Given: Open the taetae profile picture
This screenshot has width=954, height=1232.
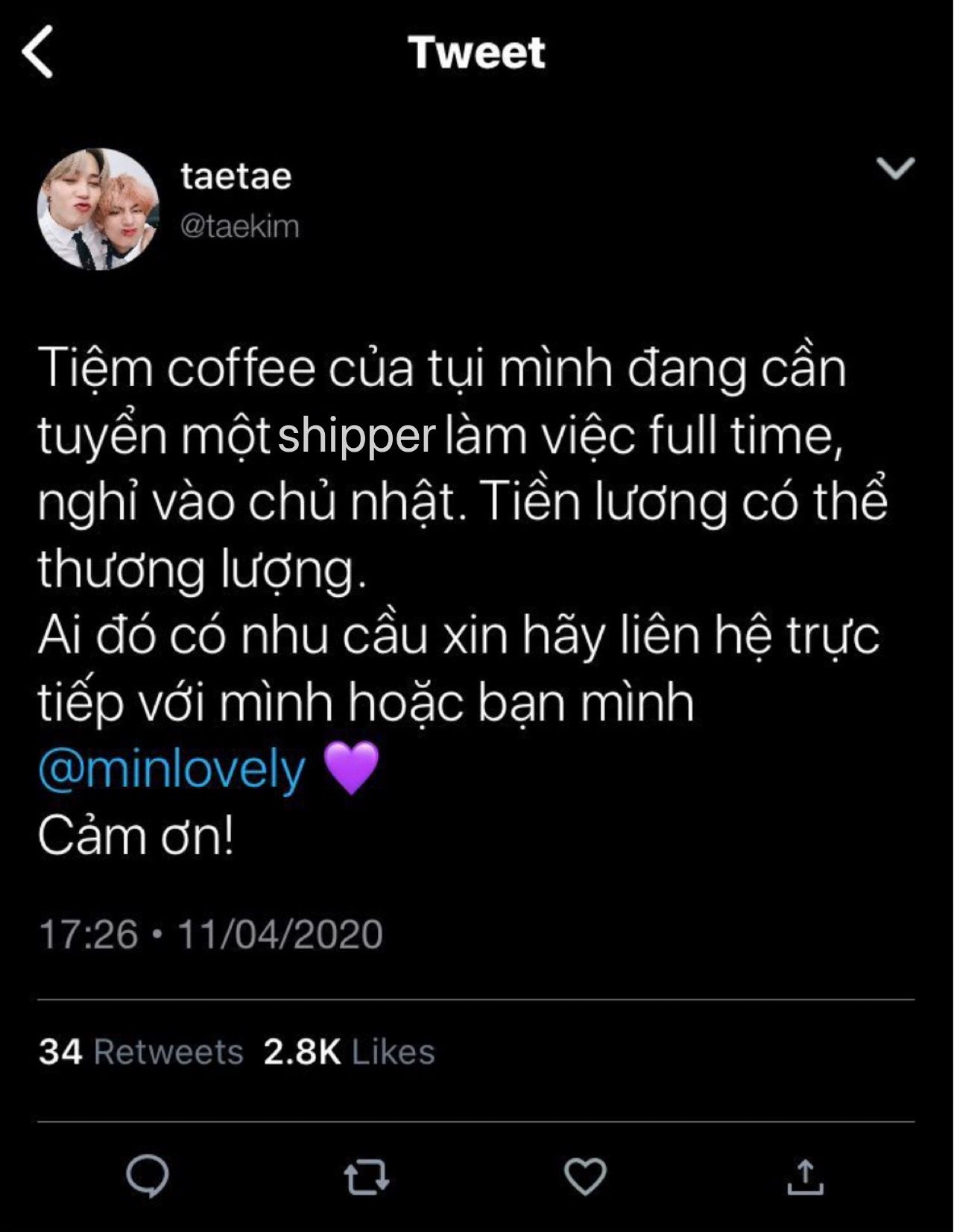Looking at the screenshot, I should tap(98, 209).
